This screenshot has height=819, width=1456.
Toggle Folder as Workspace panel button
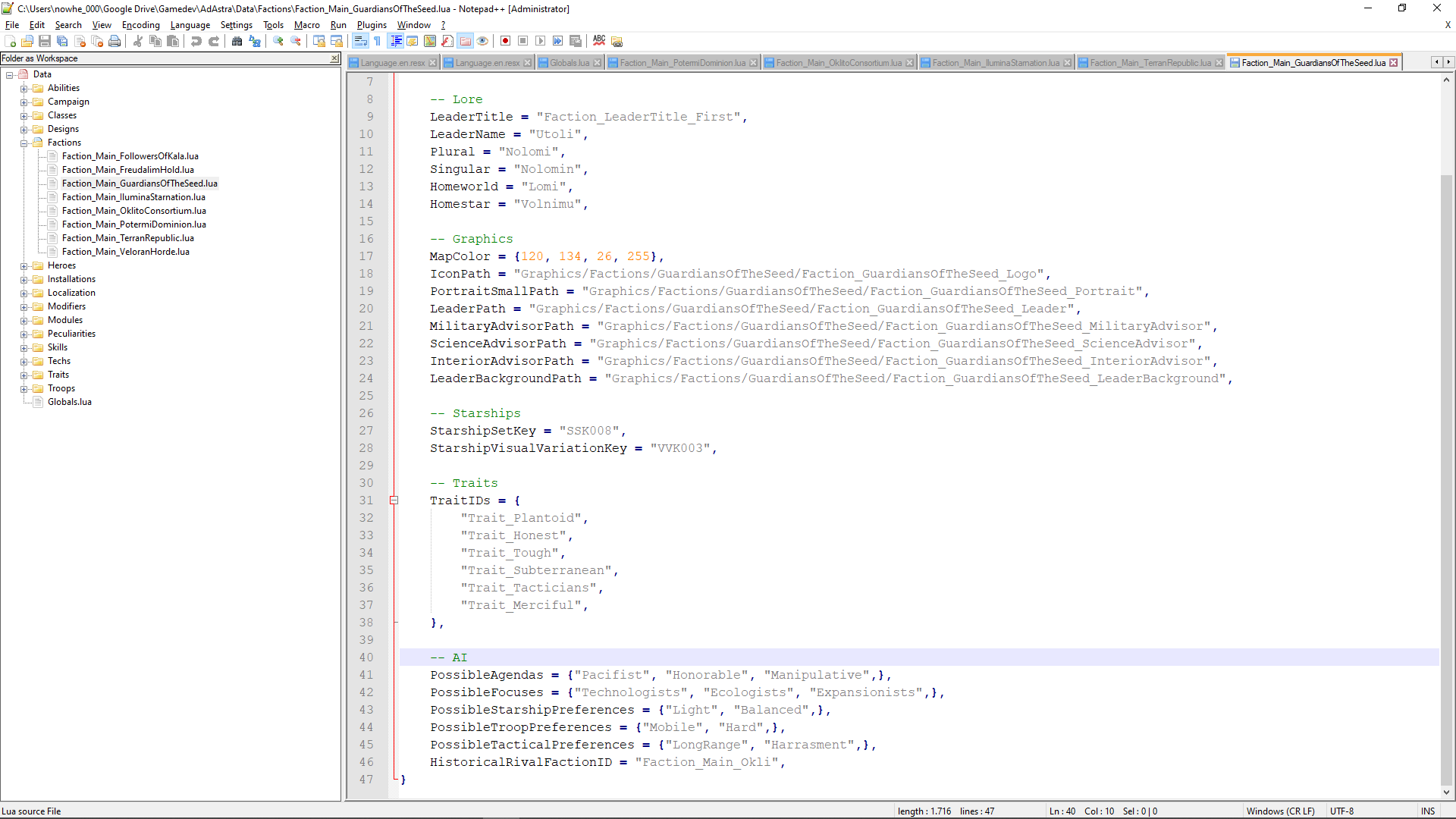click(465, 41)
